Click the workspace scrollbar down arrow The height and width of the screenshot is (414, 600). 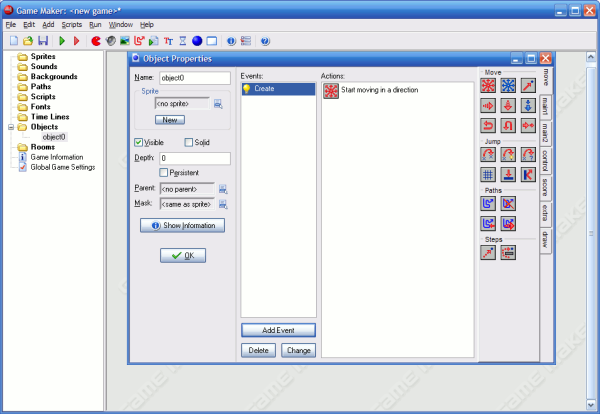[590, 404]
